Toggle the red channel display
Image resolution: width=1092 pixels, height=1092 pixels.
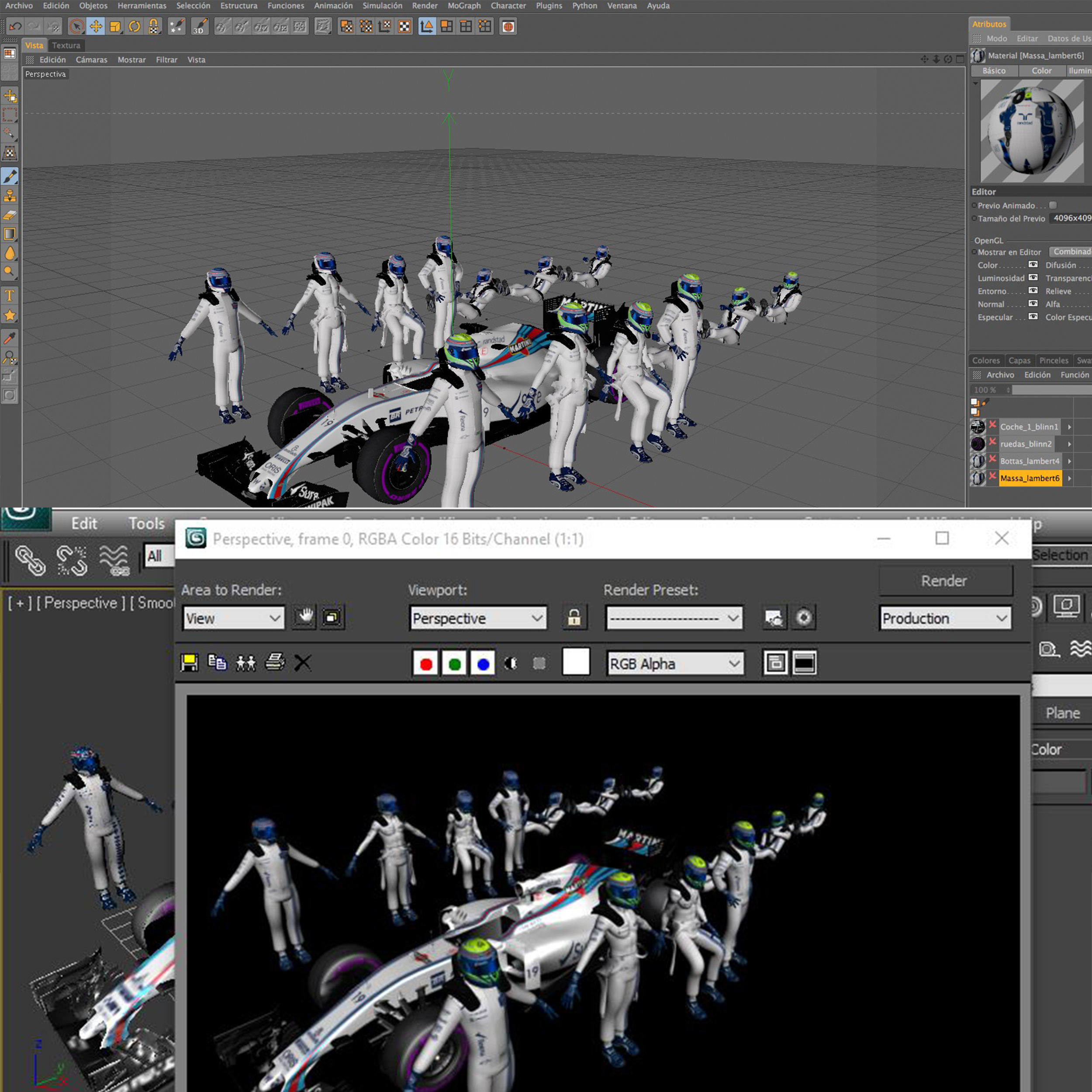coord(426,663)
